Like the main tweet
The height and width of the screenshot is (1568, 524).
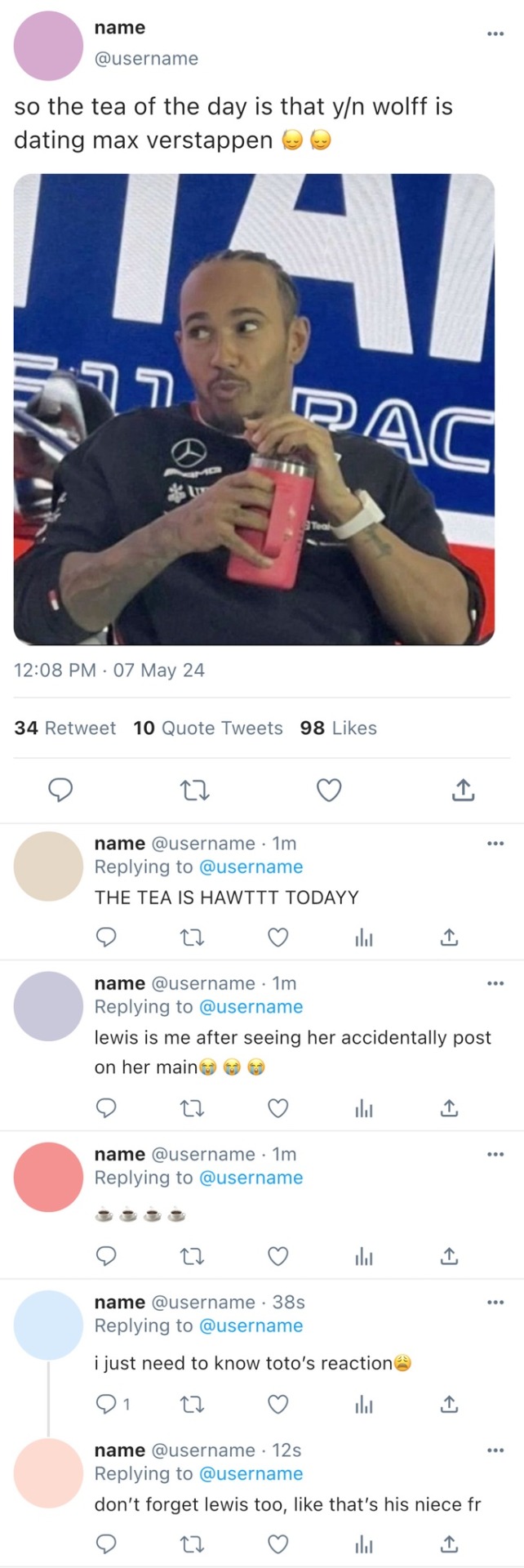328,790
